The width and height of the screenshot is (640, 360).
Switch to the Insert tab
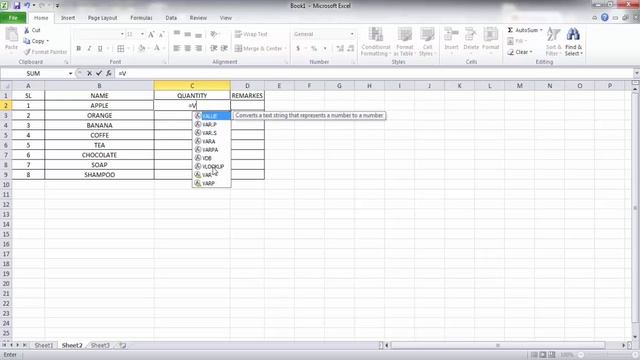tap(68, 18)
